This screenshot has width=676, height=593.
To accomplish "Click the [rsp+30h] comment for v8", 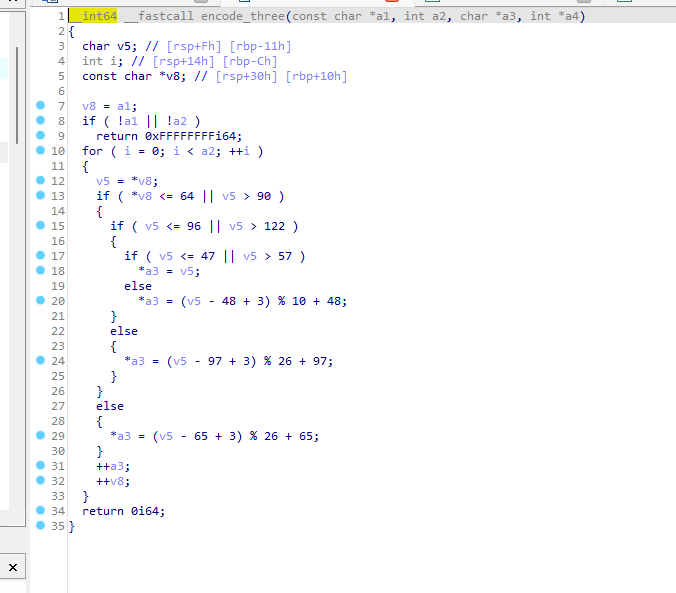I will (x=244, y=76).
